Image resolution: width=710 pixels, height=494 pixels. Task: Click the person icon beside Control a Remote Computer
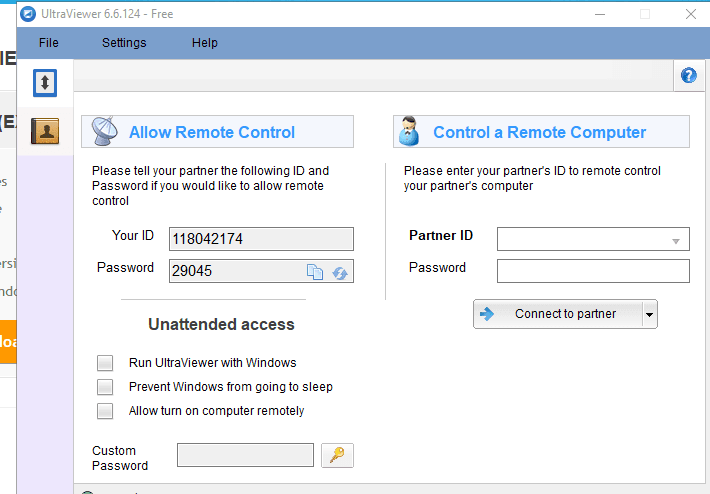(x=409, y=132)
